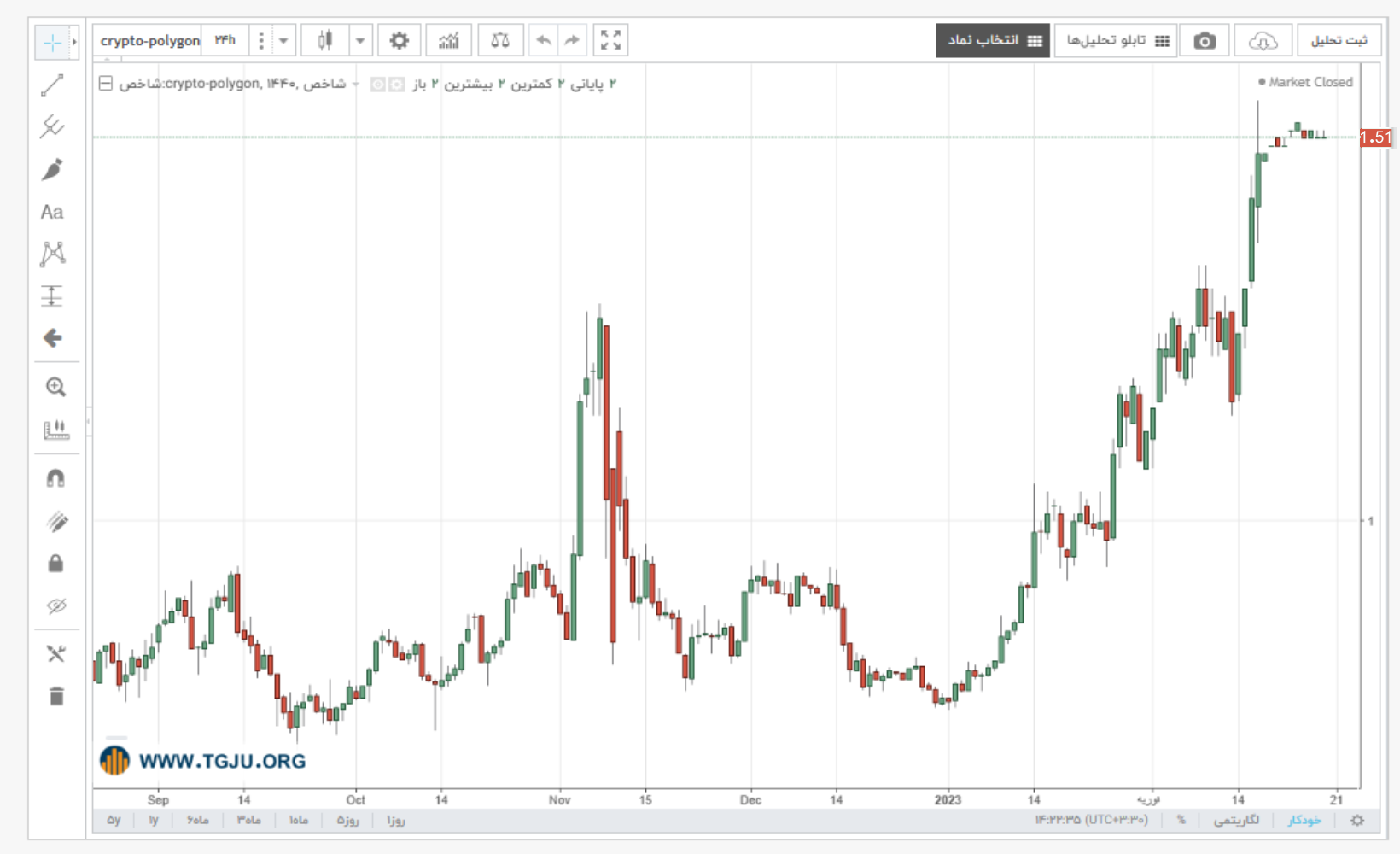
Task: Select the 3-month (۳ماه) time range
Action: pos(248,820)
